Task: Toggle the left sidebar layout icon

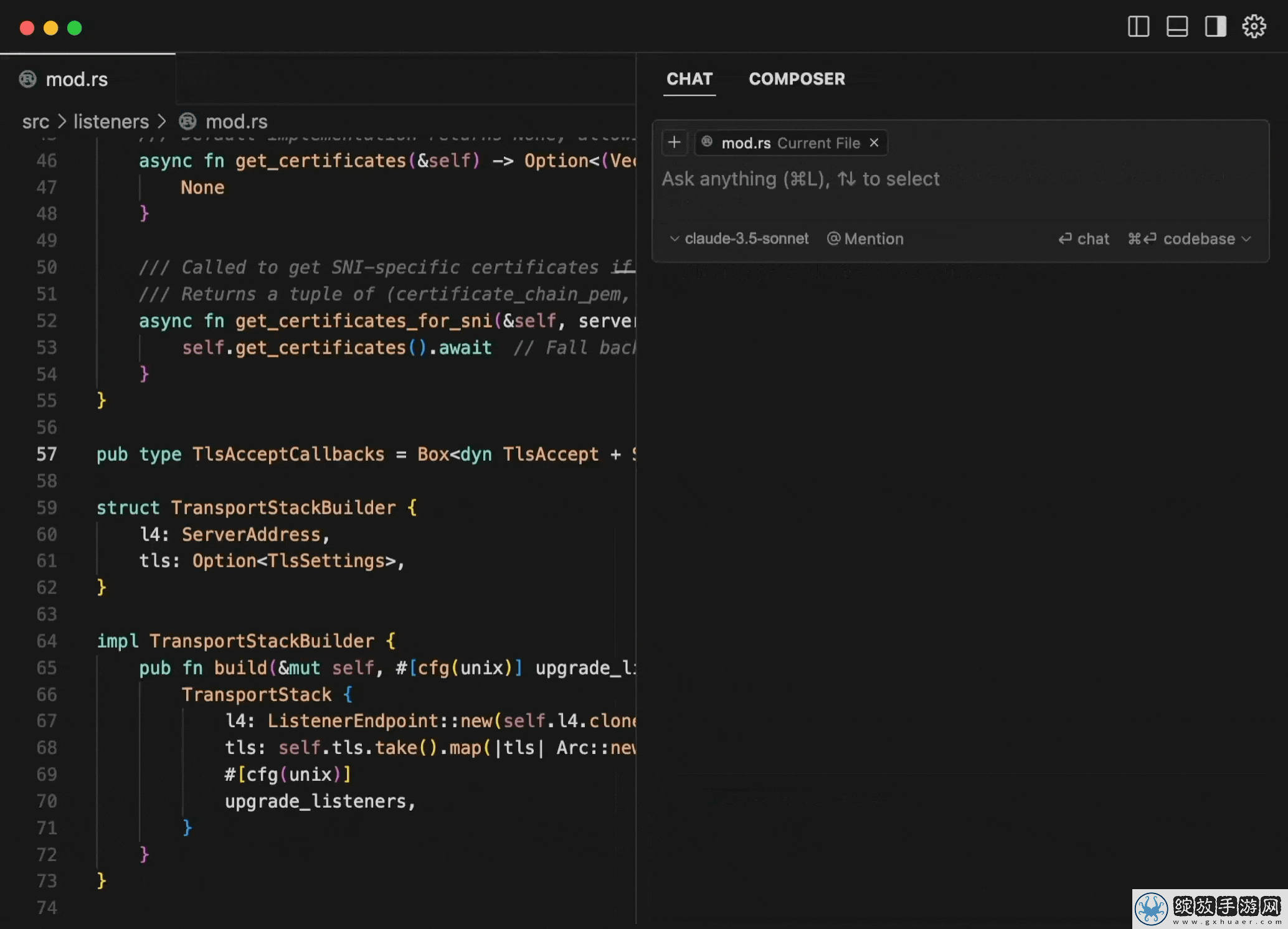Action: click(x=1138, y=27)
